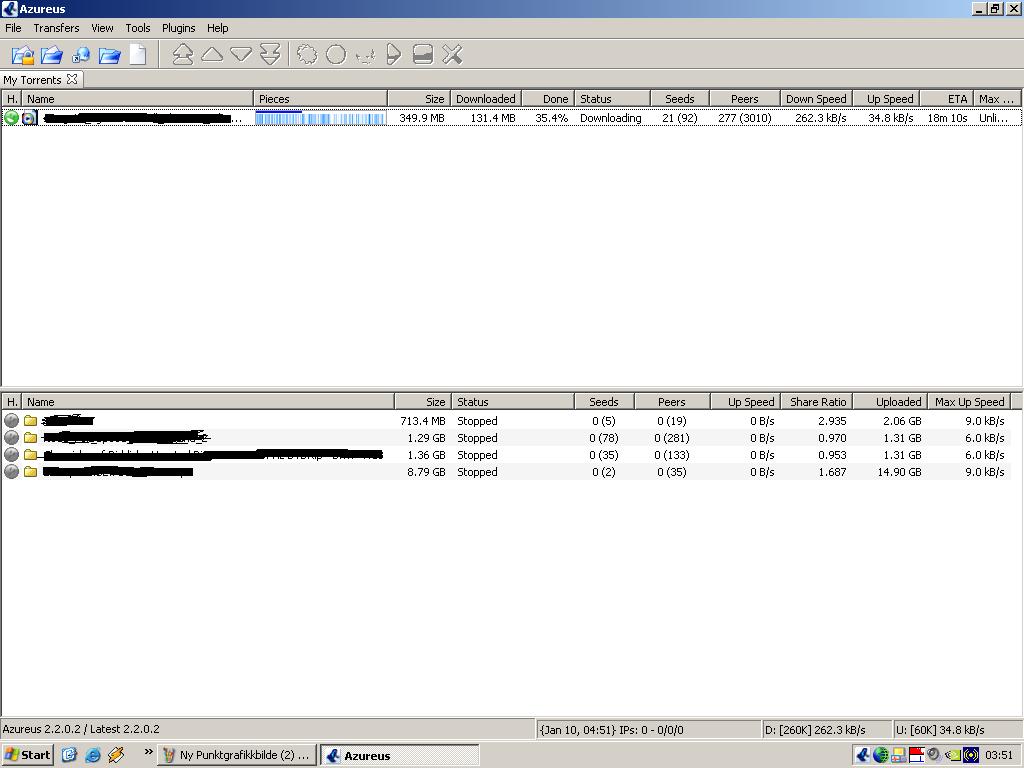This screenshot has width=1024, height=768.
Task: Click folder icon of 1.36 GB torrent
Action: pyautogui.click(x=30, y=455)
